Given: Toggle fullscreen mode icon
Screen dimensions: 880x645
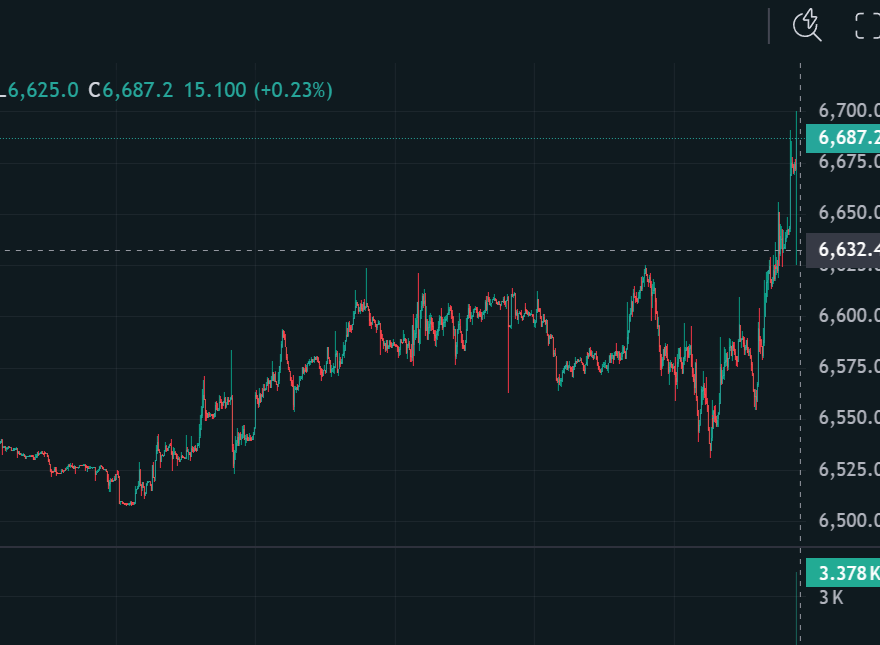Looking at the screenshot, I should (x=867, y=26).
